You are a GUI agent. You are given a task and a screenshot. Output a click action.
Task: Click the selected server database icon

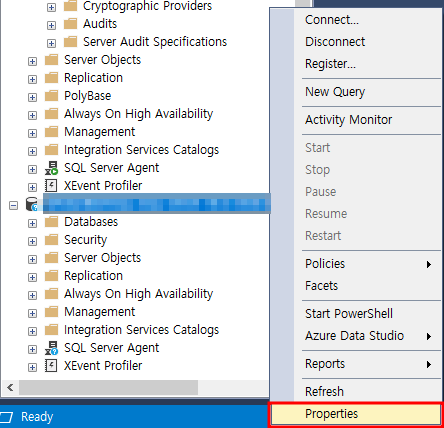[x=32, y=204]
